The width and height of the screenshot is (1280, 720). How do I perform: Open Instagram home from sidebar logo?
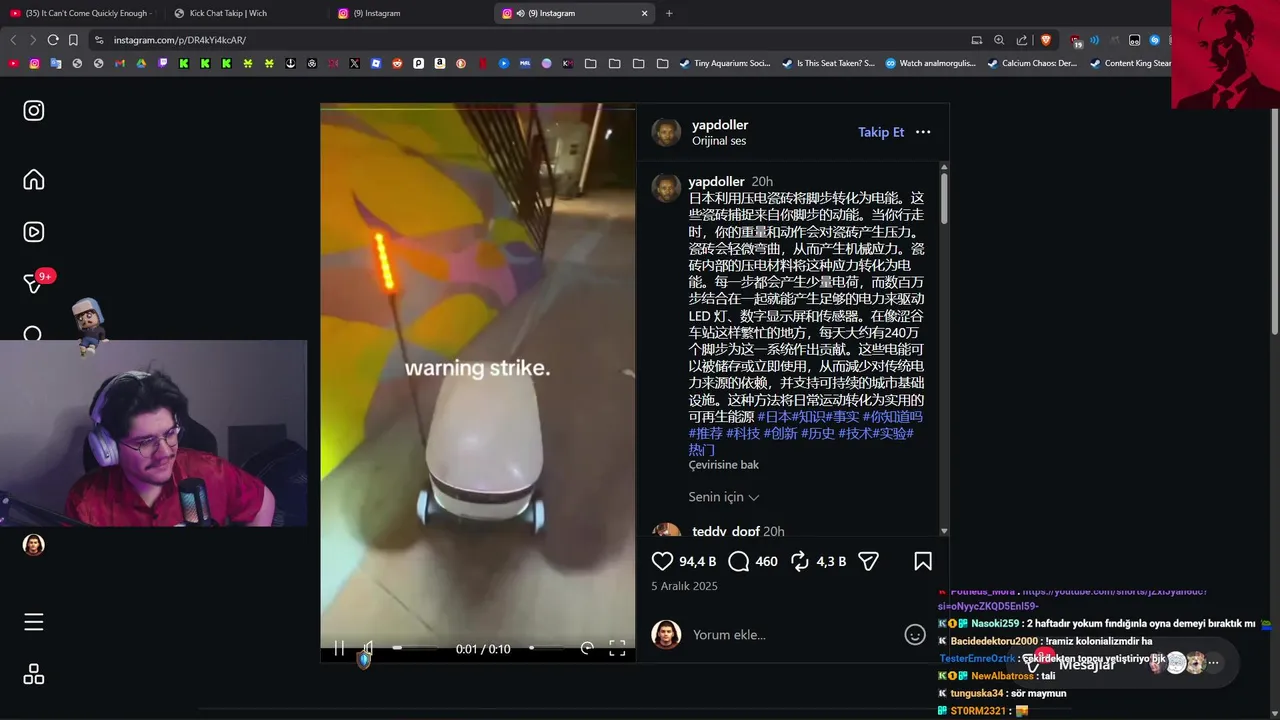[34, 111]
